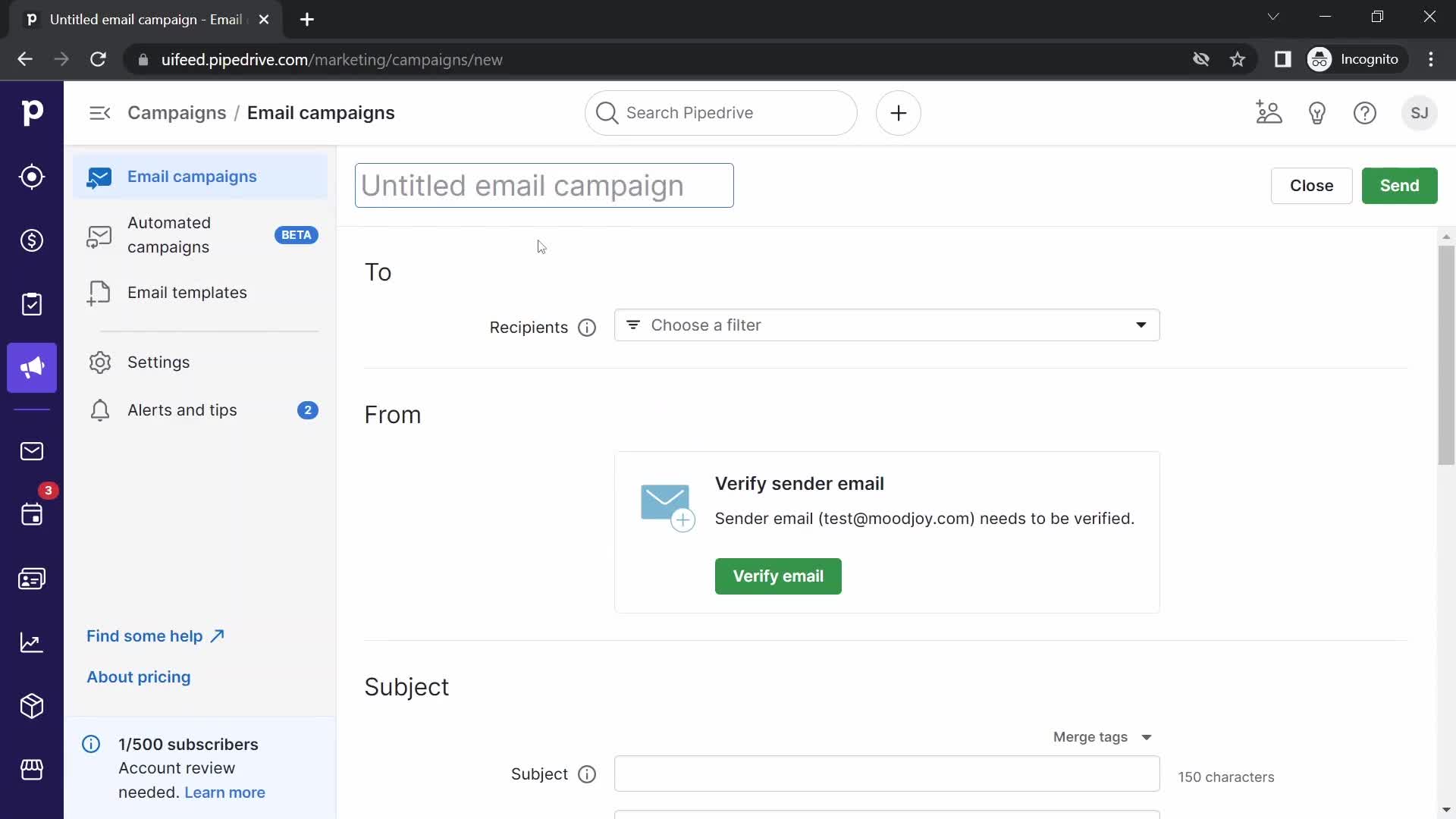This screenshot has width=1456, height=819.
Task: Click the '1/500 subscribers' text
Action: point(188,745)
